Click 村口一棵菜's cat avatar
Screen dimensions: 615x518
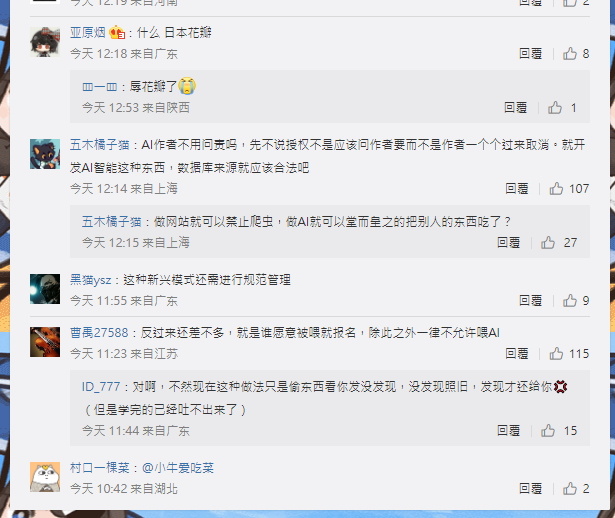point(45,477)
